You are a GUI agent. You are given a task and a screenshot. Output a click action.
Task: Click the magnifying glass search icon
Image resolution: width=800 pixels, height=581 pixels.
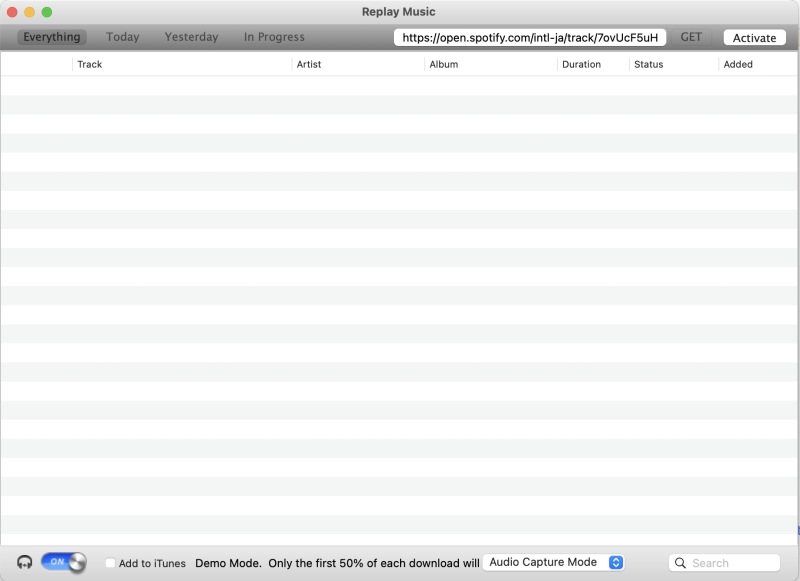pos(680,563)
